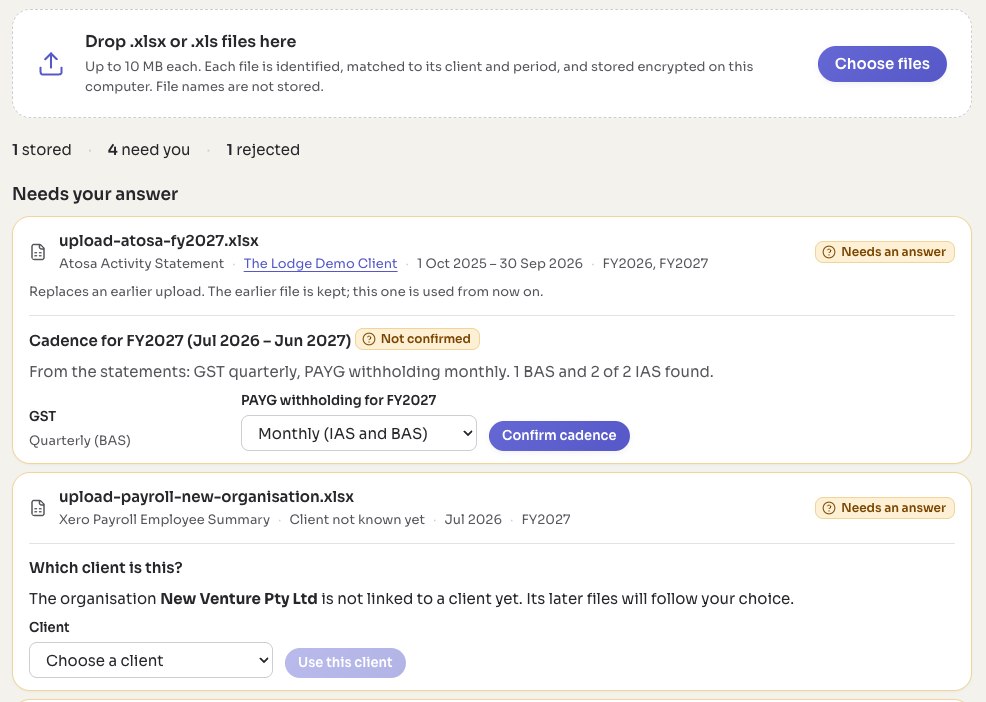Click the 'Atosa Activity Statement' label
This screenshot has width=986, height=702.
[141, 264]
